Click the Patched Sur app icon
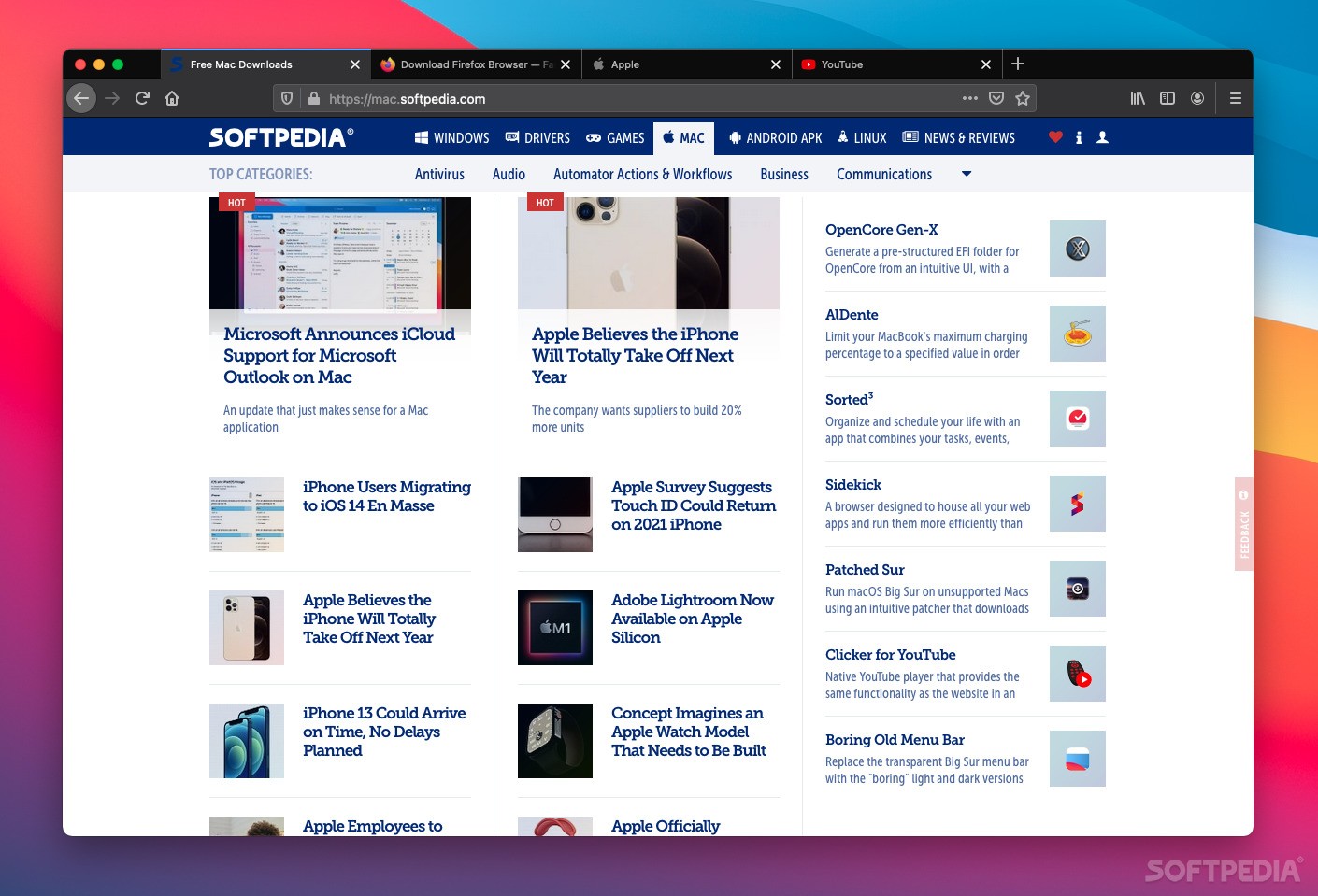Viewport: 1318px width, 896px height. click(1078, 589)
